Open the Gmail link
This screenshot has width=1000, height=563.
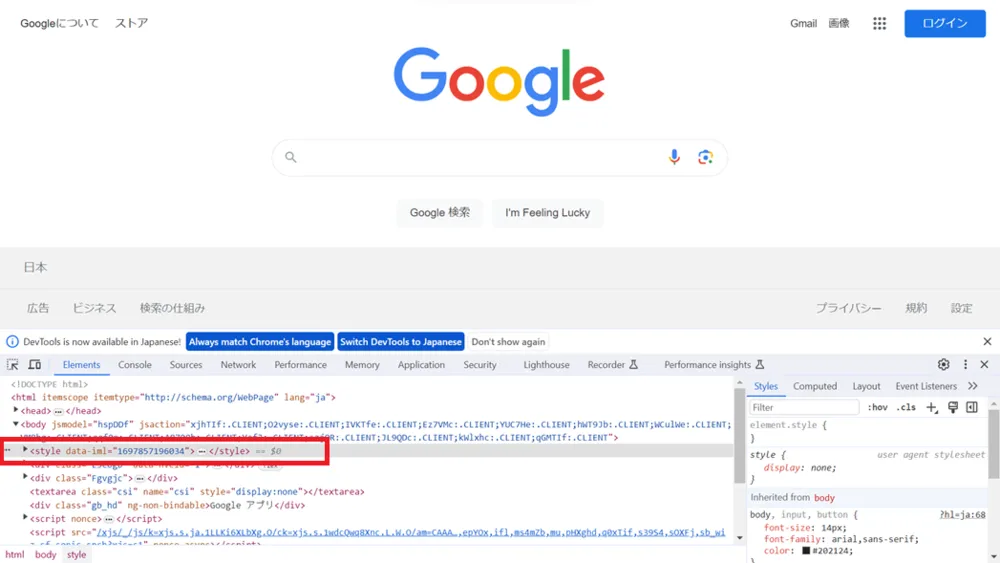803,24
